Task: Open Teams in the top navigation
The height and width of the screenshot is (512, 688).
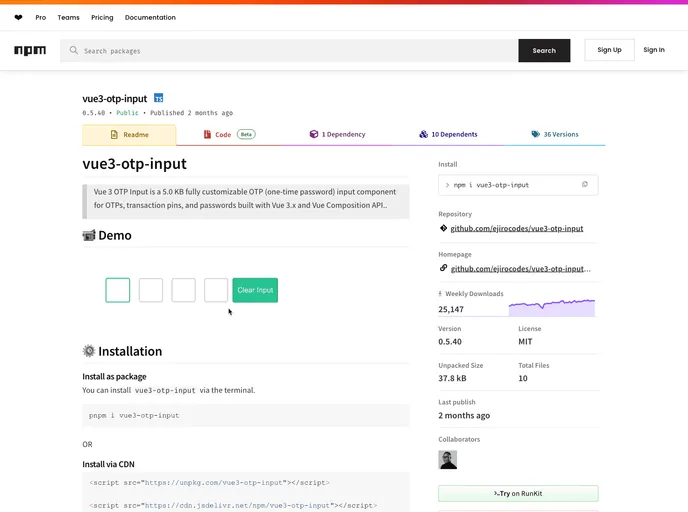Action: pos(68,18)
